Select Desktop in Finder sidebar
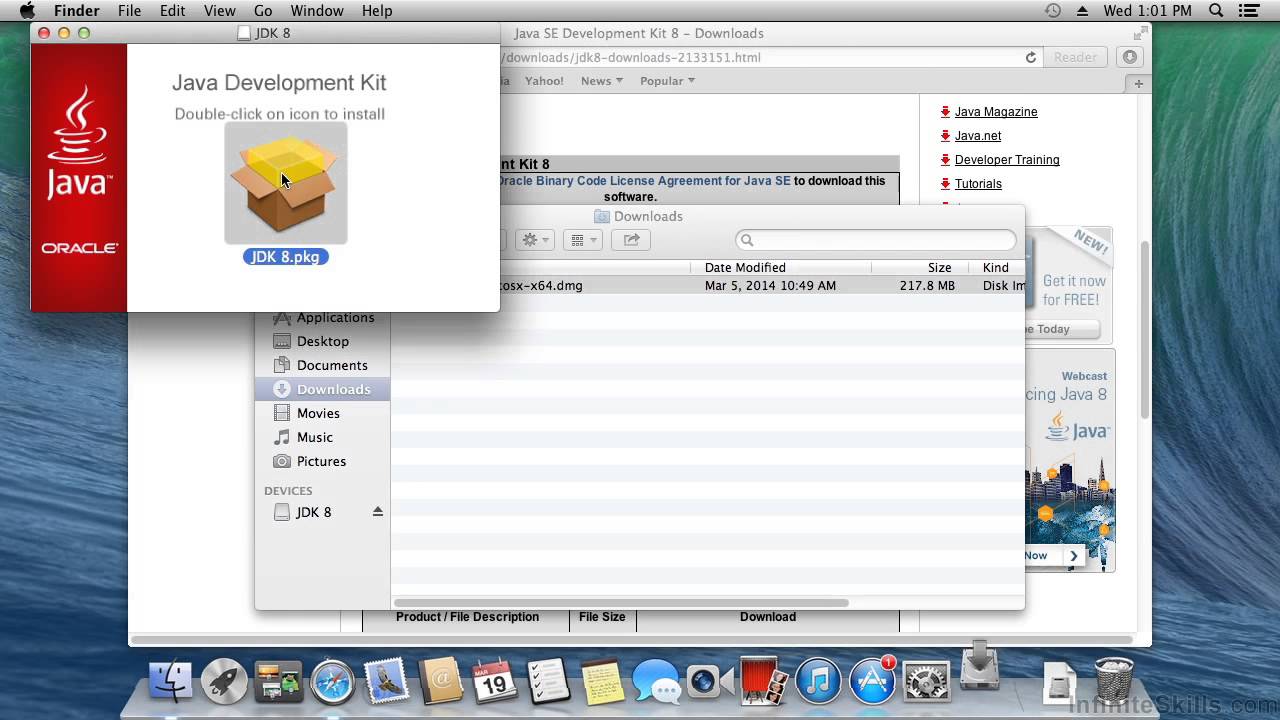Image resolution: width=1280 pixels, height=720 pixels. (323, 341)
